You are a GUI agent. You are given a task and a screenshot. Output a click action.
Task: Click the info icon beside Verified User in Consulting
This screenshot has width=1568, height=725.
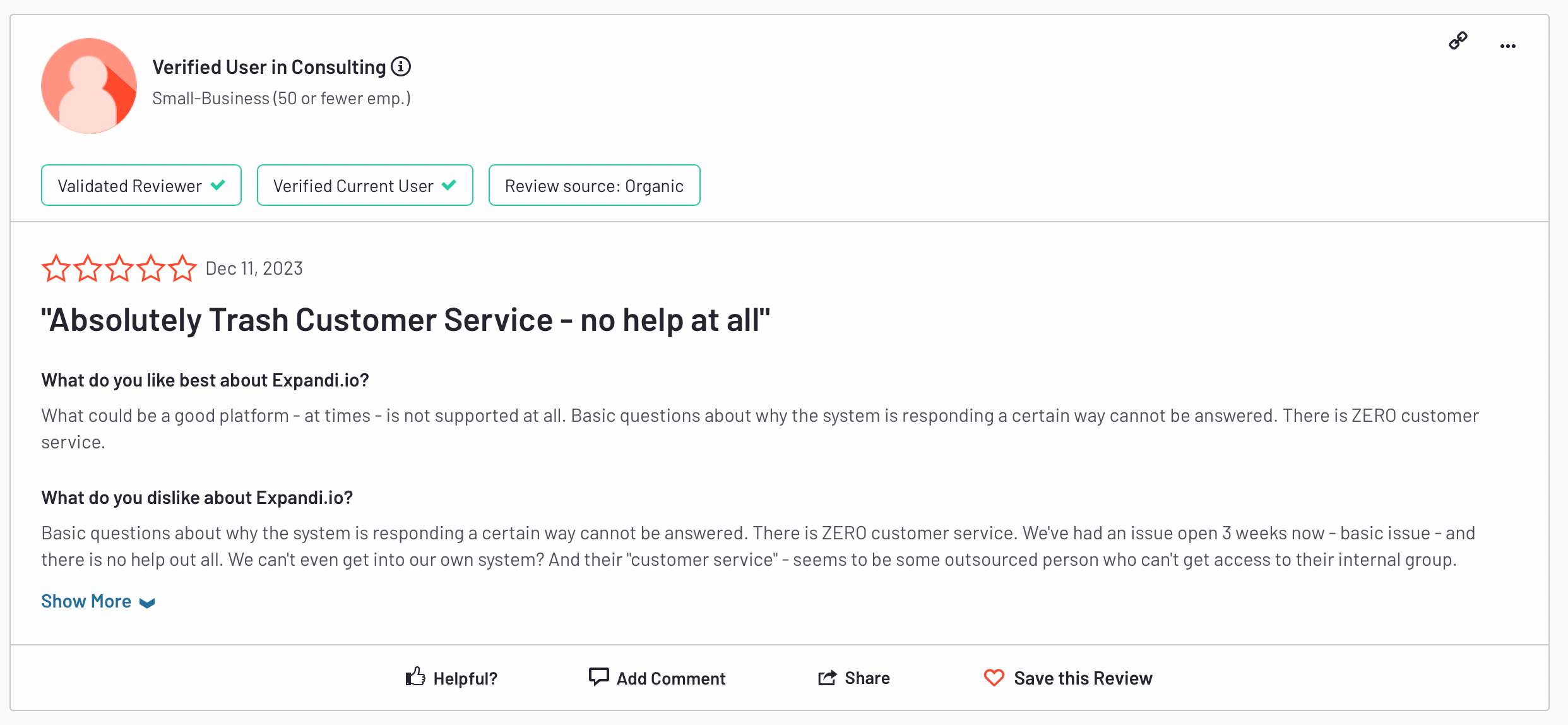401,66
